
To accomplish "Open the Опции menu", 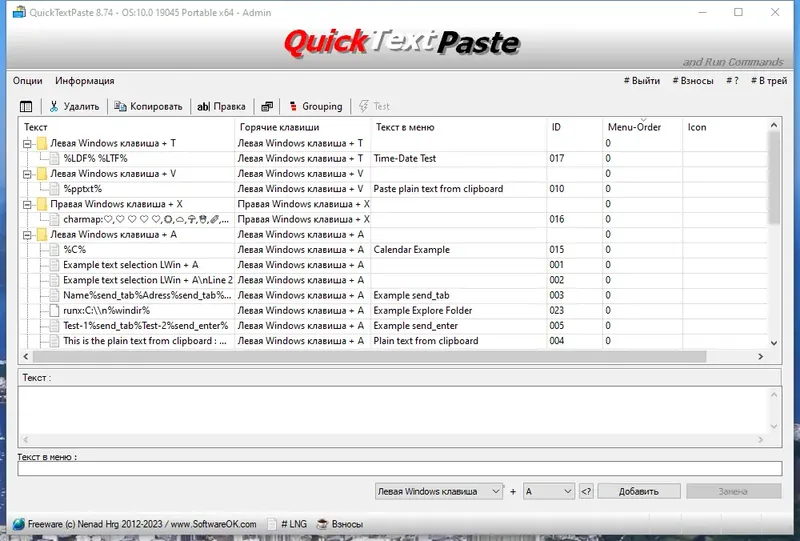I will [x=28, y=81].
